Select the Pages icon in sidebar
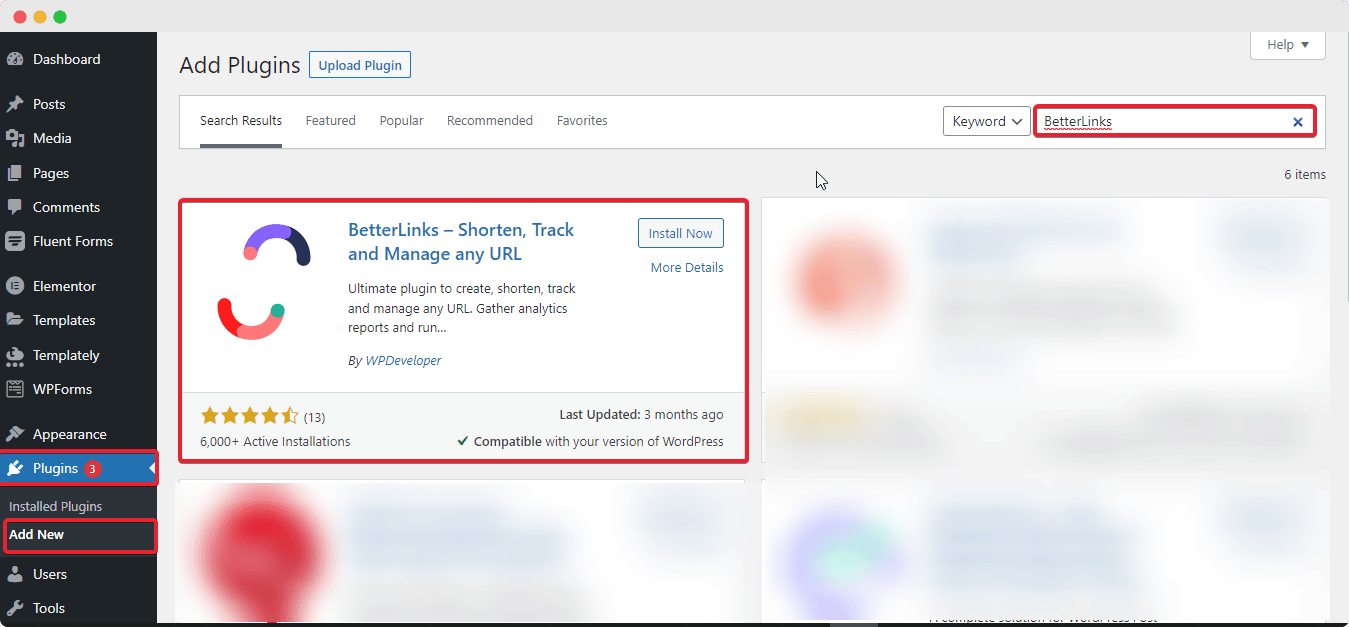Screen dimensions: 1349x627 [15, 173]
